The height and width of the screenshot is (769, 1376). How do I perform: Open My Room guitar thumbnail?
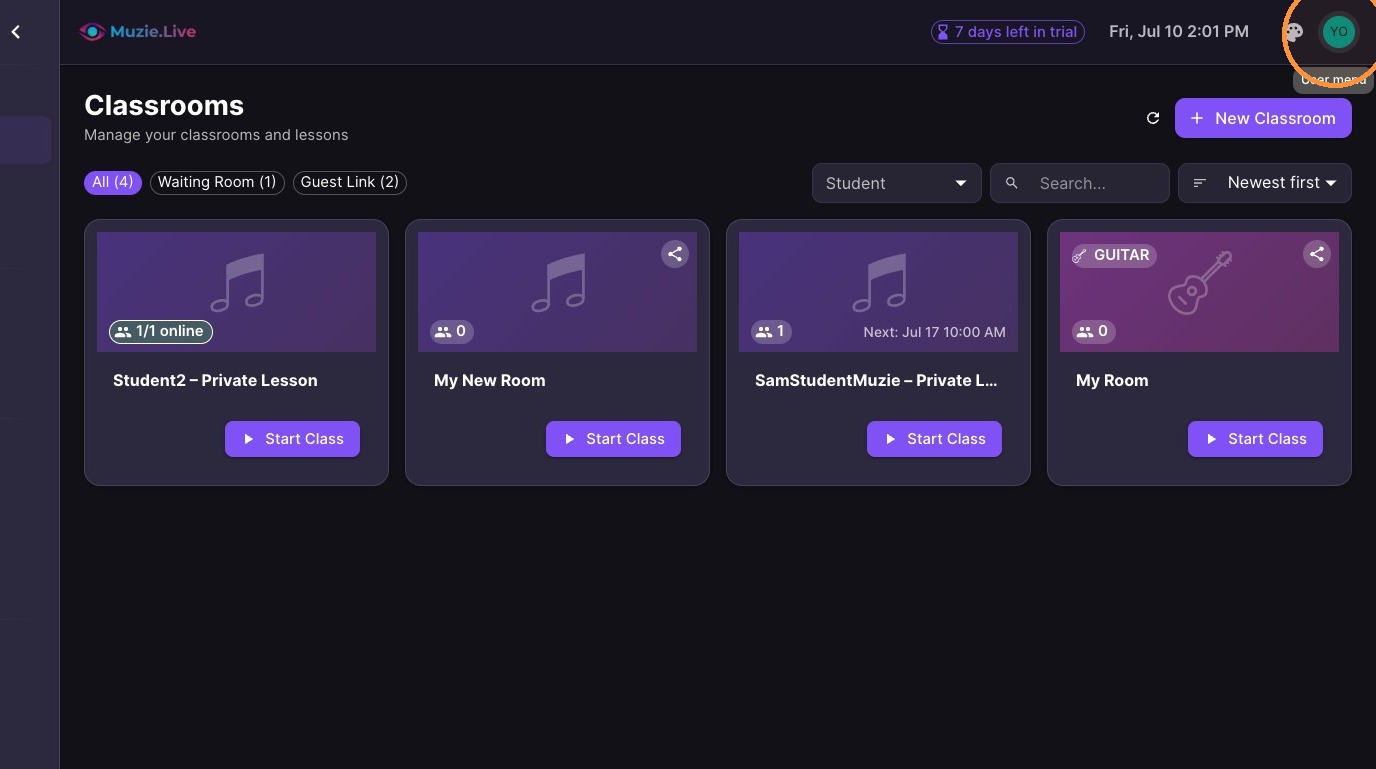pos(1199,292)
